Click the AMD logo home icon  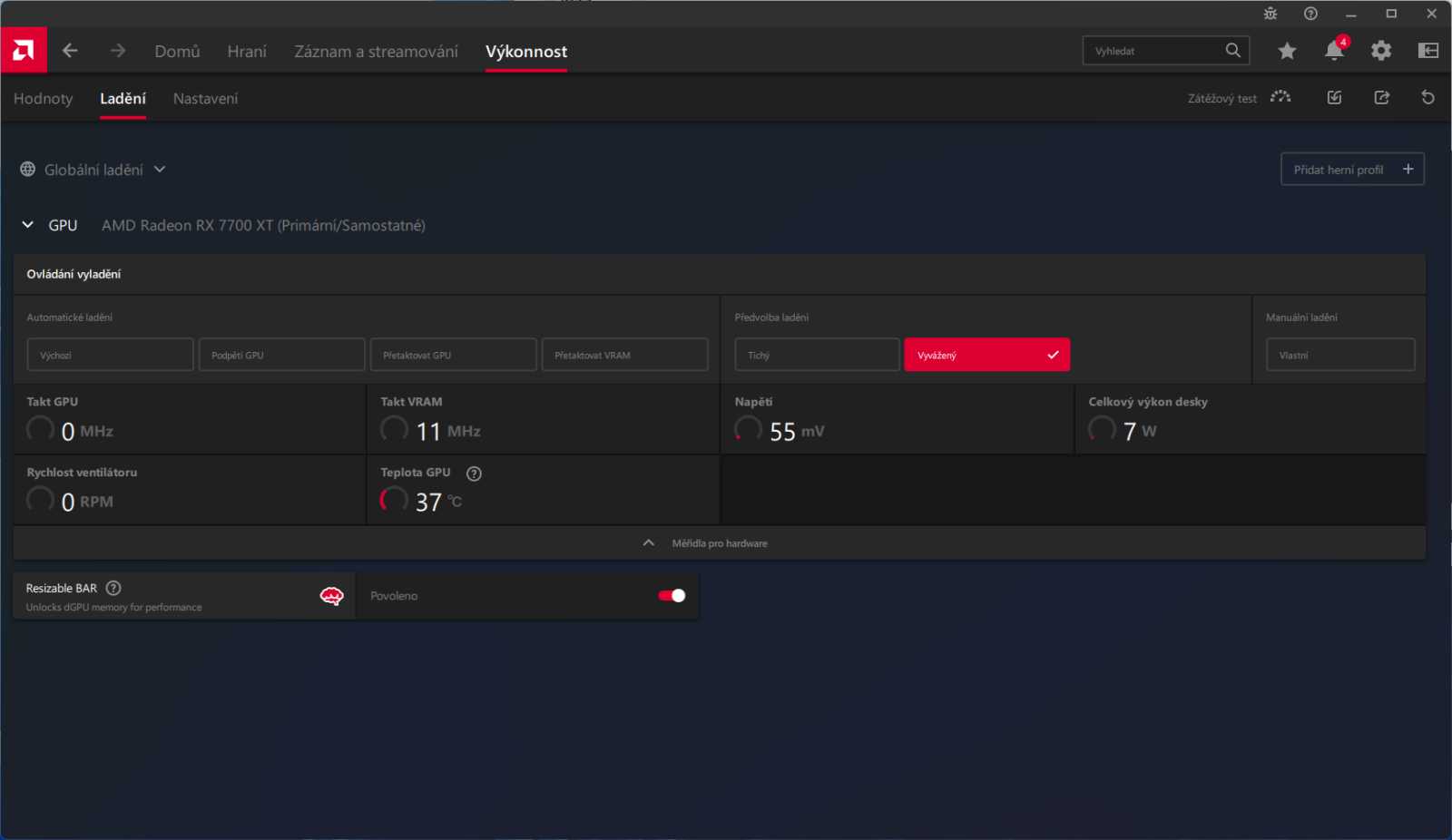coord(24,51)
